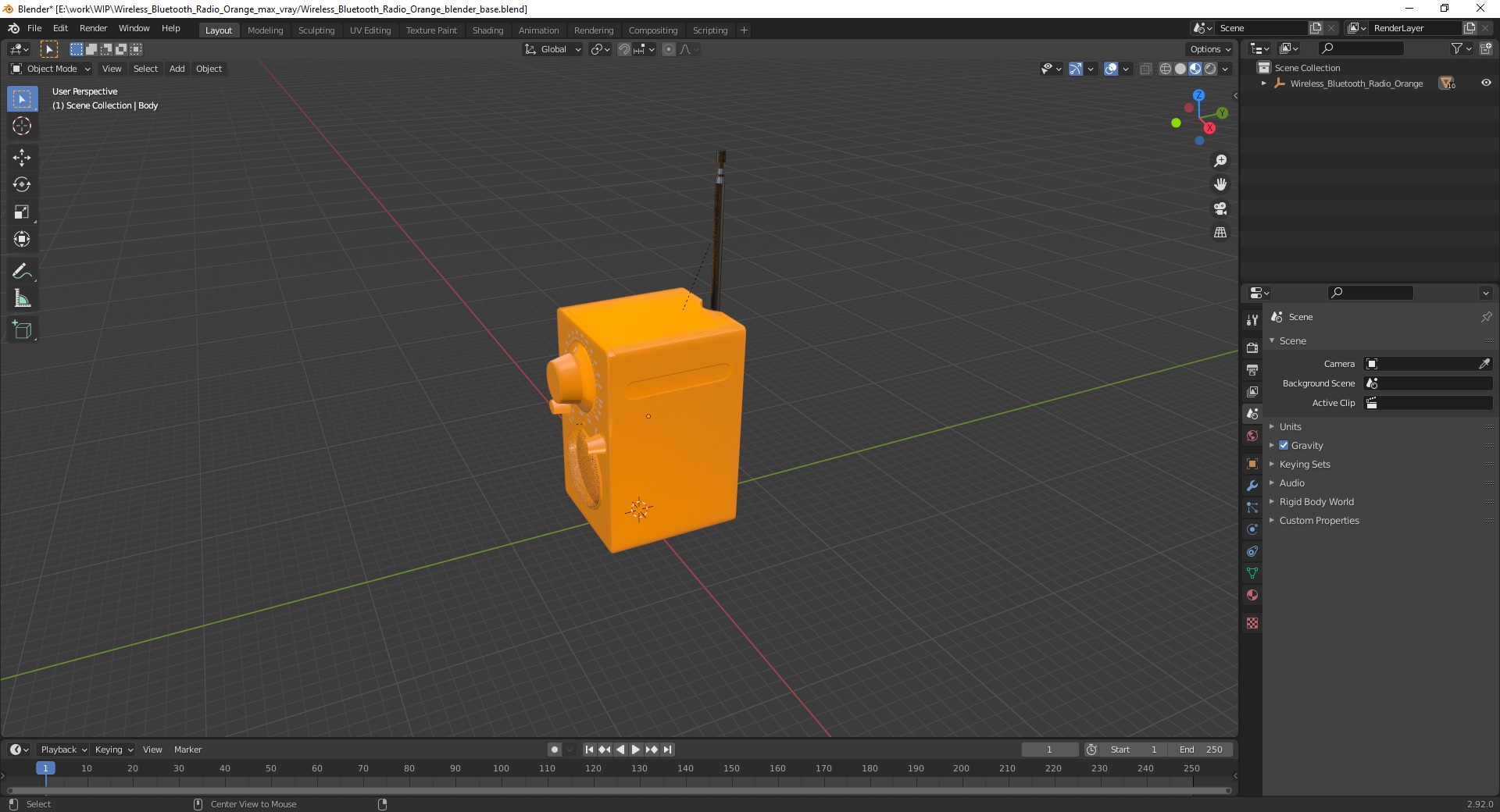
Task: Activate the Rotate tool
Action: [22, 184]
